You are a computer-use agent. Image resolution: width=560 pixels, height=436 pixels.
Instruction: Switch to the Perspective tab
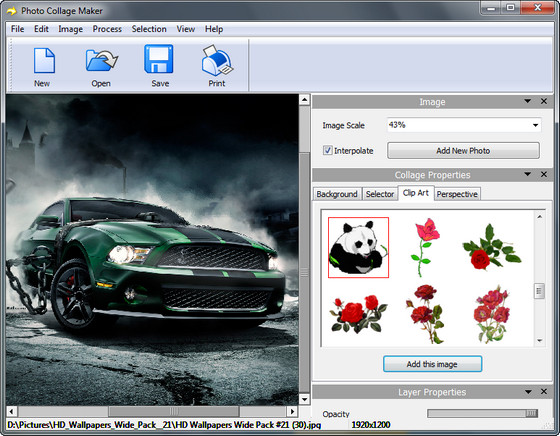click(457, 194)
